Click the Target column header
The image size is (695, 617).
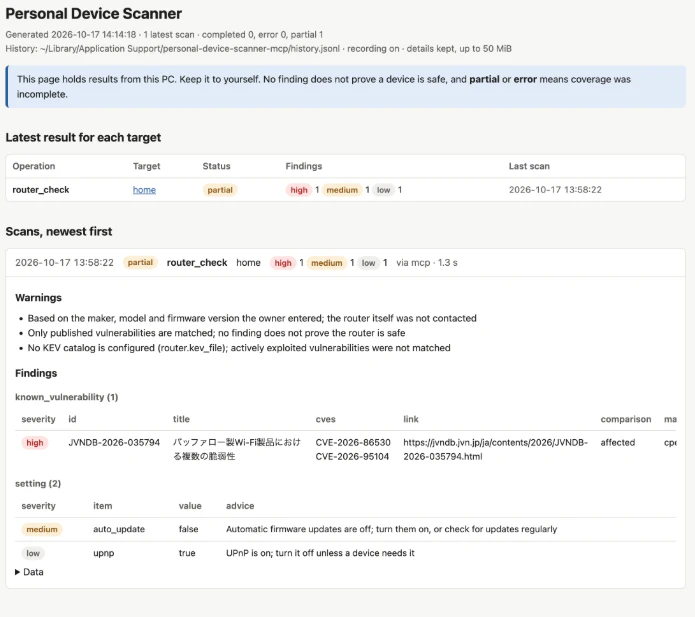146,166
